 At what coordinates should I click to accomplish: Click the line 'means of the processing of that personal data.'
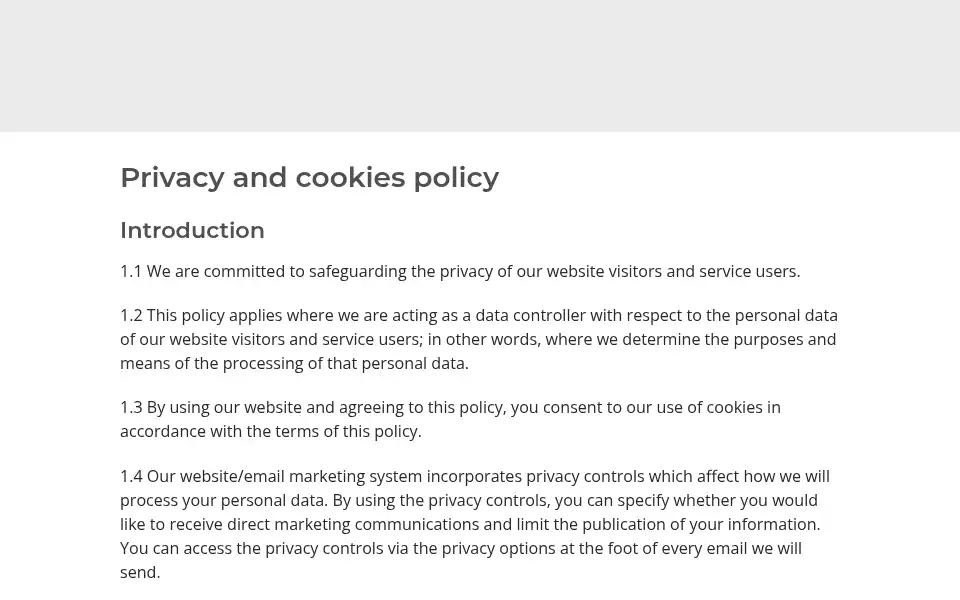[x=294, y=363]
